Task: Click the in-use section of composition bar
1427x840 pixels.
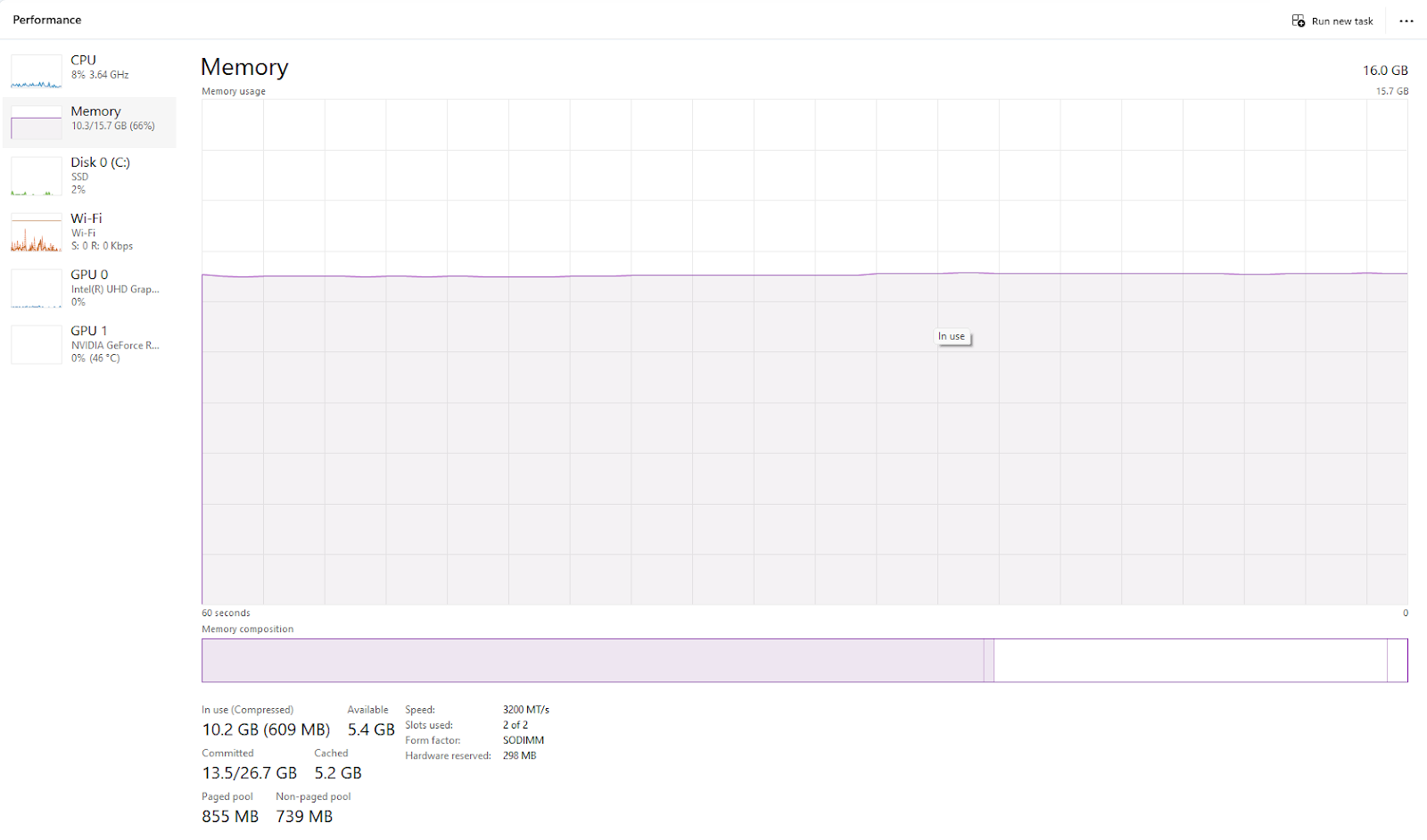Action: (593, 661)
